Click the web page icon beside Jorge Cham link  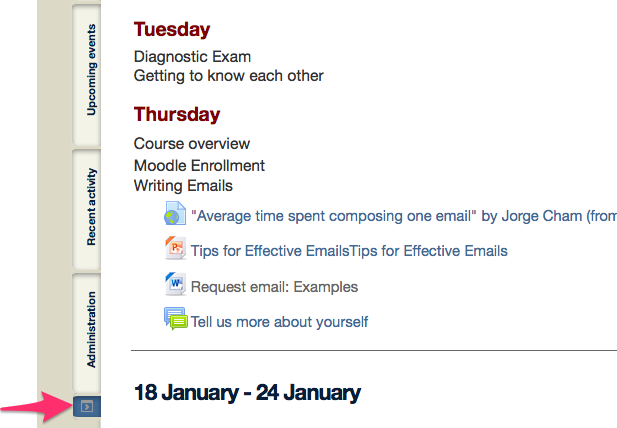[175, 214]
